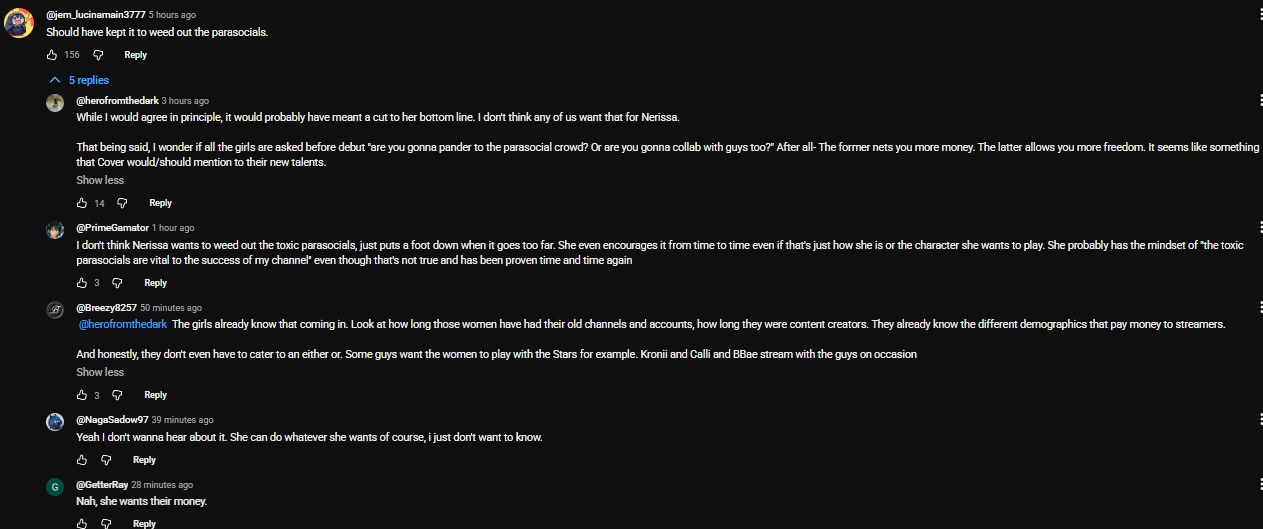Screen dimensions: 1263x529
Task: Dislike the reply from @PrimeGamator
Action: pyautogui.click(x=118, y=283)
